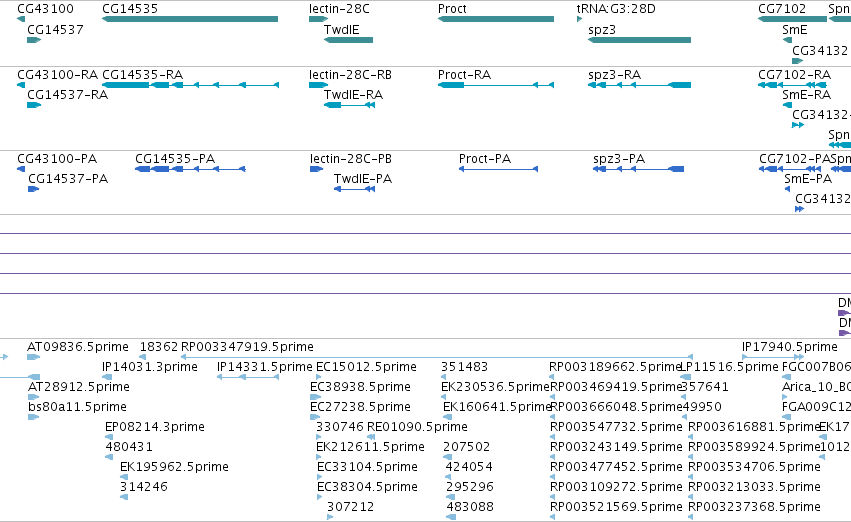Click the CG14535-PA coding sequence glyph

(190, 169)
